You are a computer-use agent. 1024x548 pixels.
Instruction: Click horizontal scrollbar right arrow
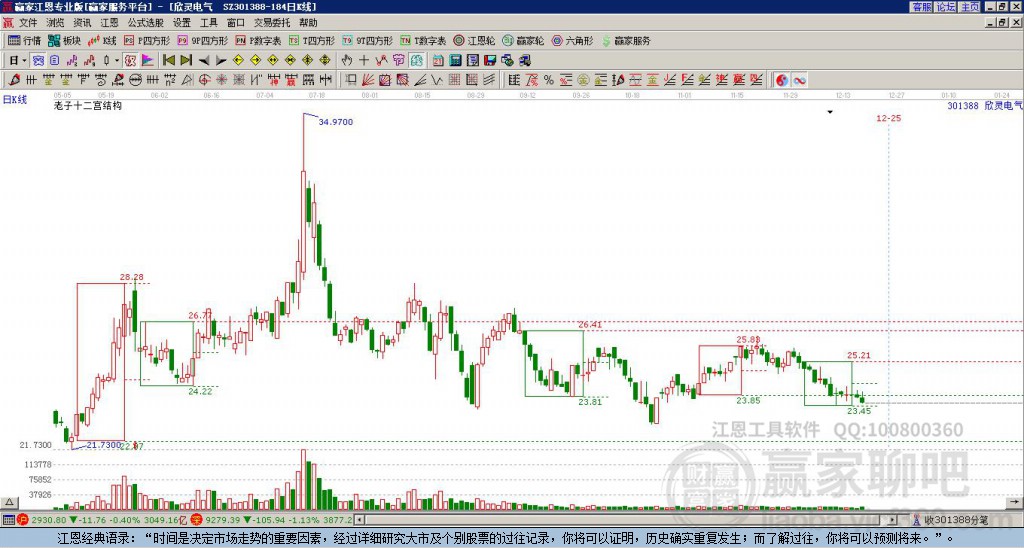[x=893, y=520]
